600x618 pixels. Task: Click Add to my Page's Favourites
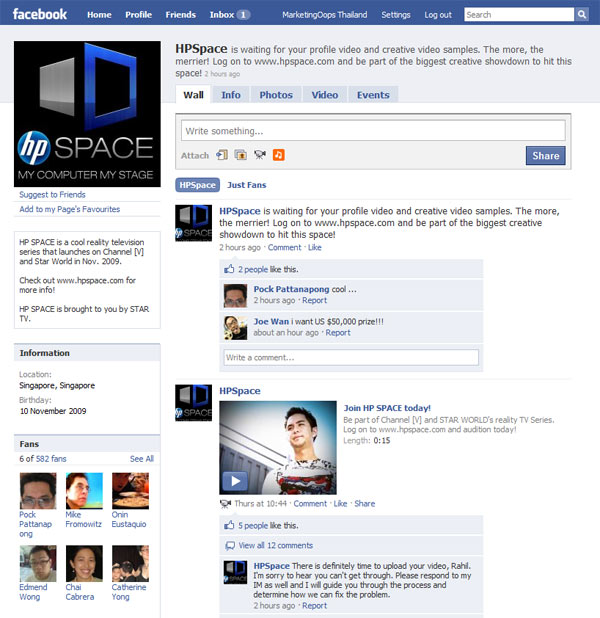(x=70, y=209)
